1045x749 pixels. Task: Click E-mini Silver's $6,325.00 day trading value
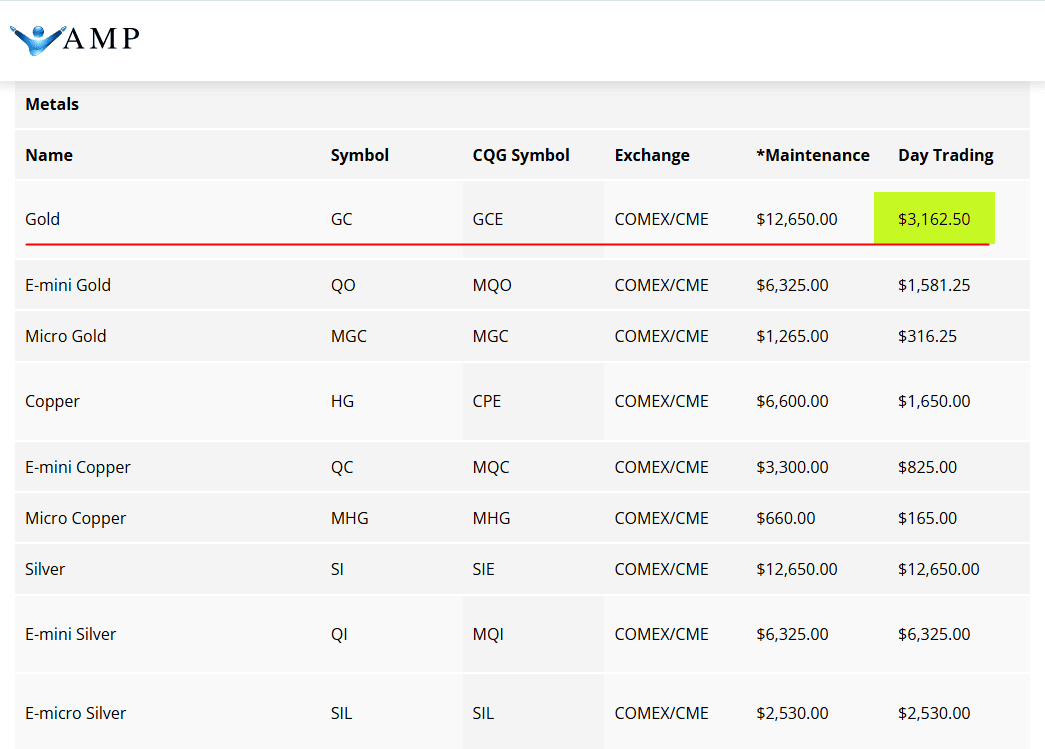pos(934,634)
